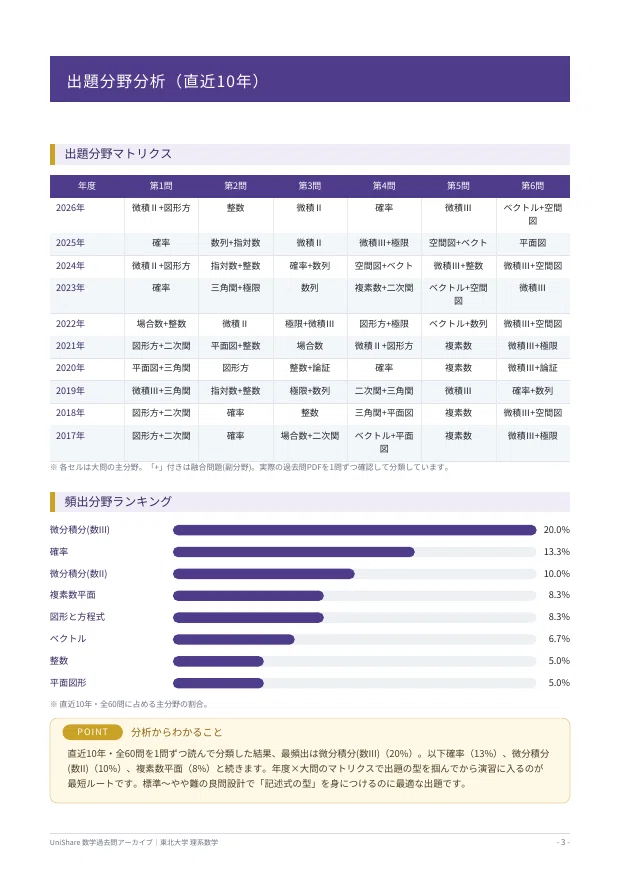The image size is (620, 877).
Task: Click the 整数+論証 cell
Action: pyautogui.click(x=310, y=367)
